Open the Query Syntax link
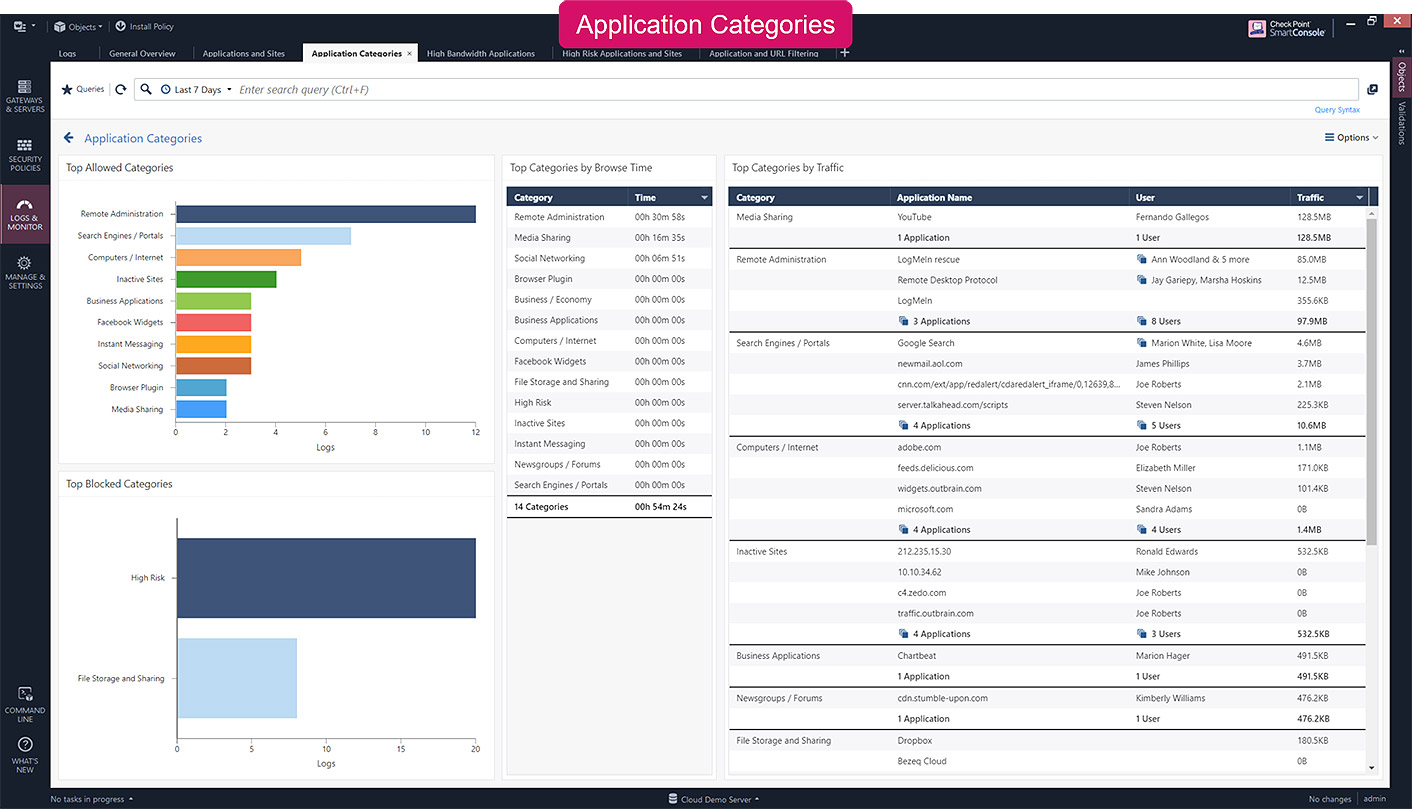The image size is (1412, 809). [x=1337, y=110]
